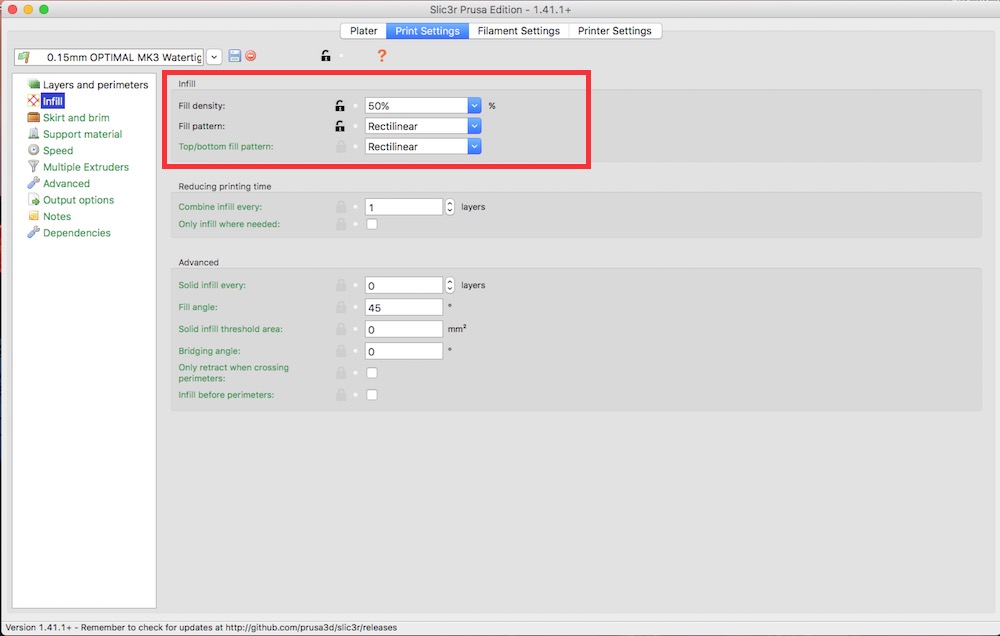
Task: Click the Combine infill every value field
Action: 404,207
